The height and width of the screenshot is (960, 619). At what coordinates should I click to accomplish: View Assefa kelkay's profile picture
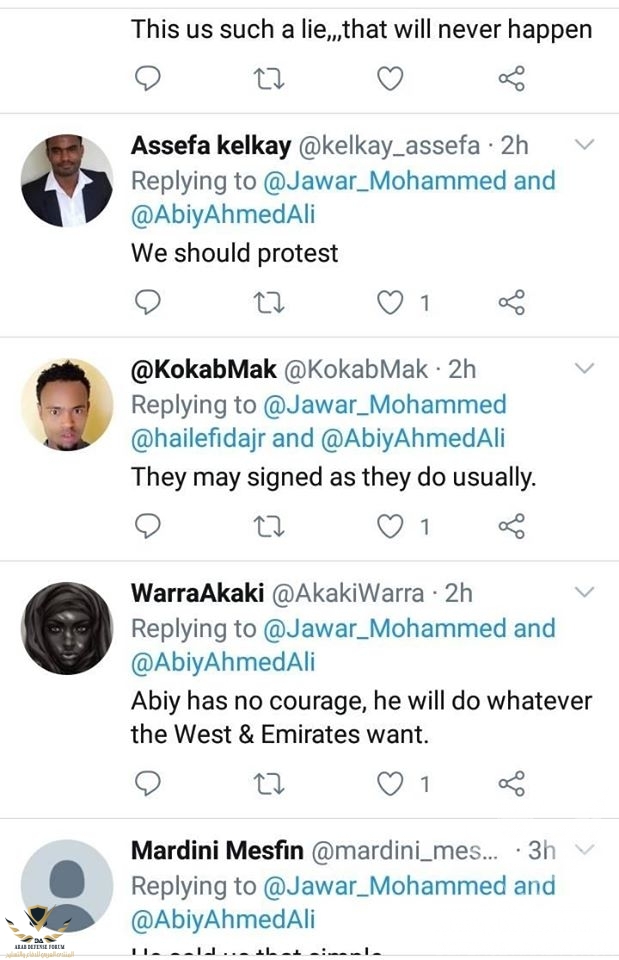click(67, 181)
